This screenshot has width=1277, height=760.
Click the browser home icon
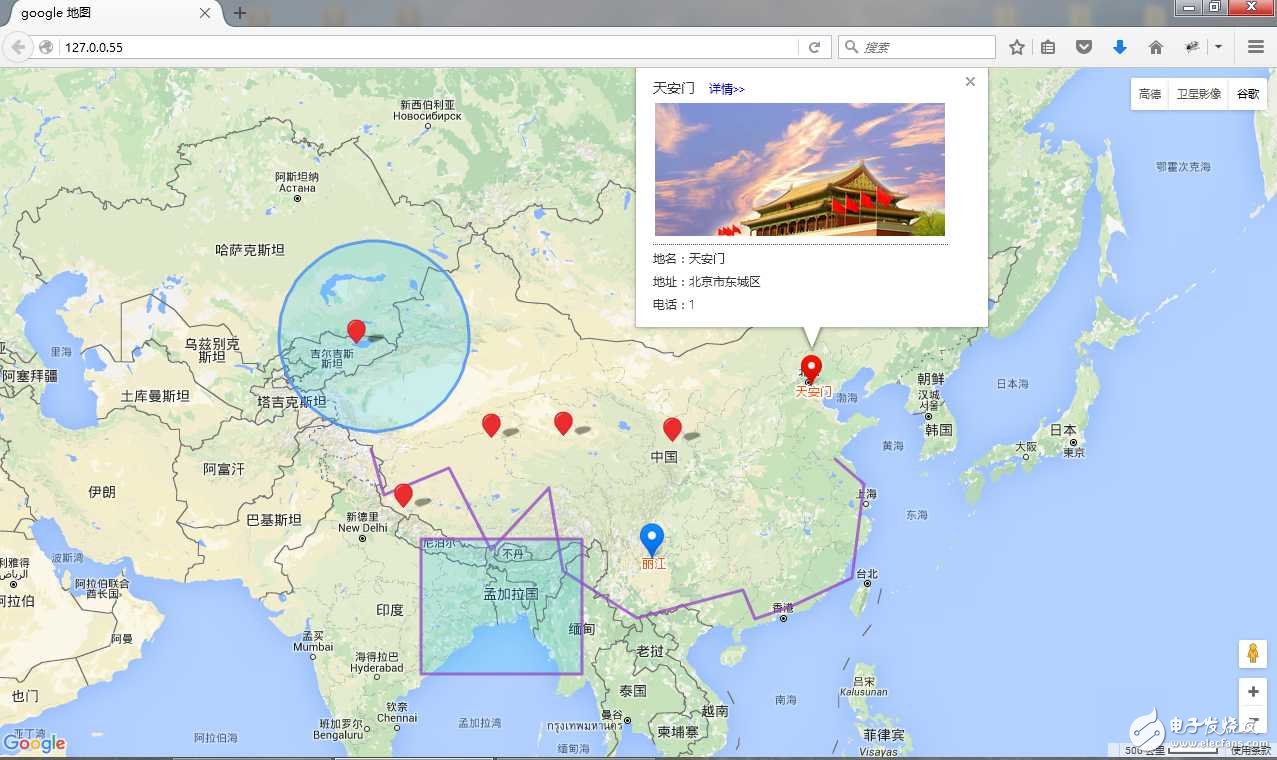point(1155,47)
